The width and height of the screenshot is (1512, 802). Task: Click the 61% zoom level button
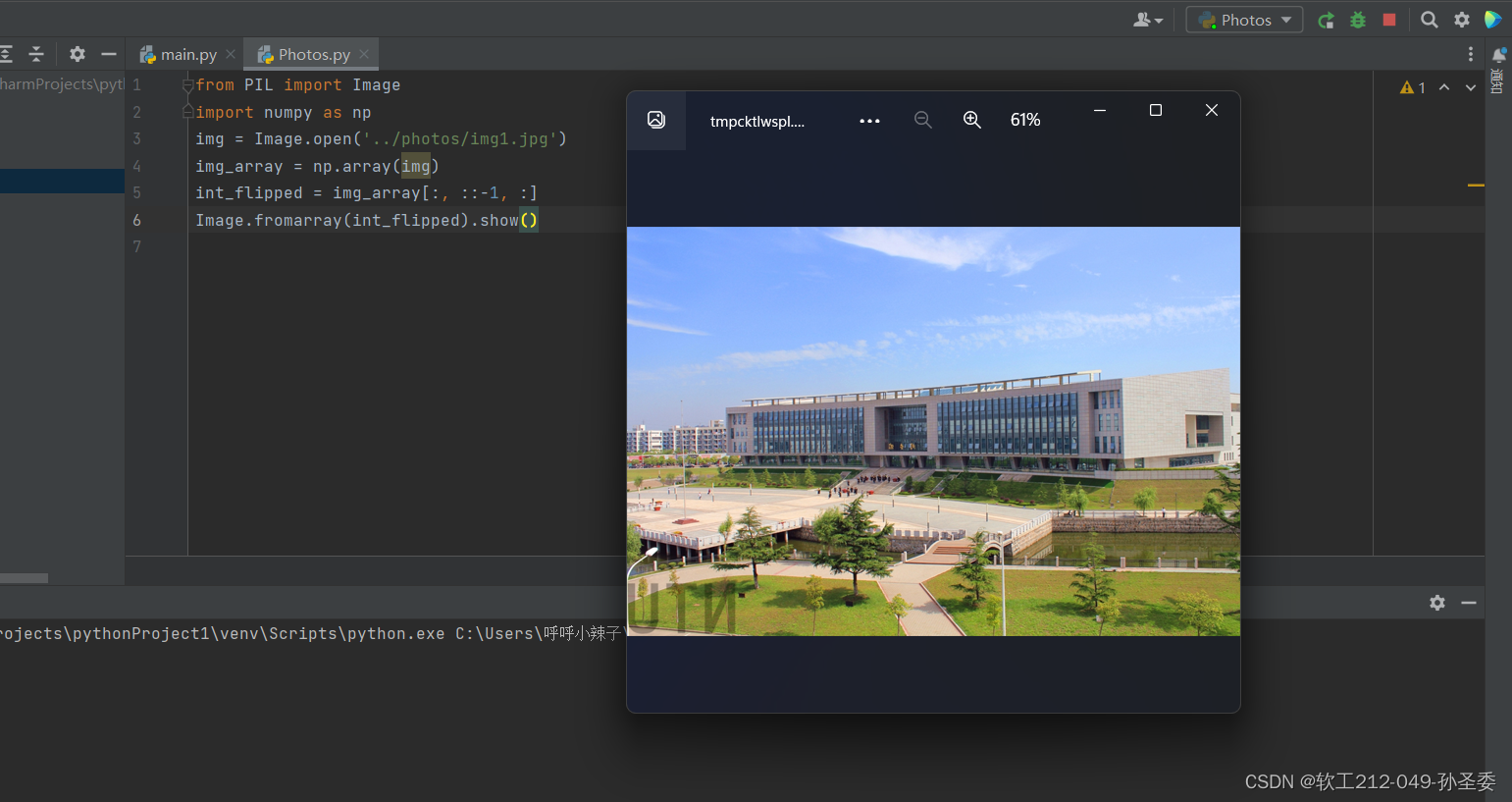point(1024,120)
